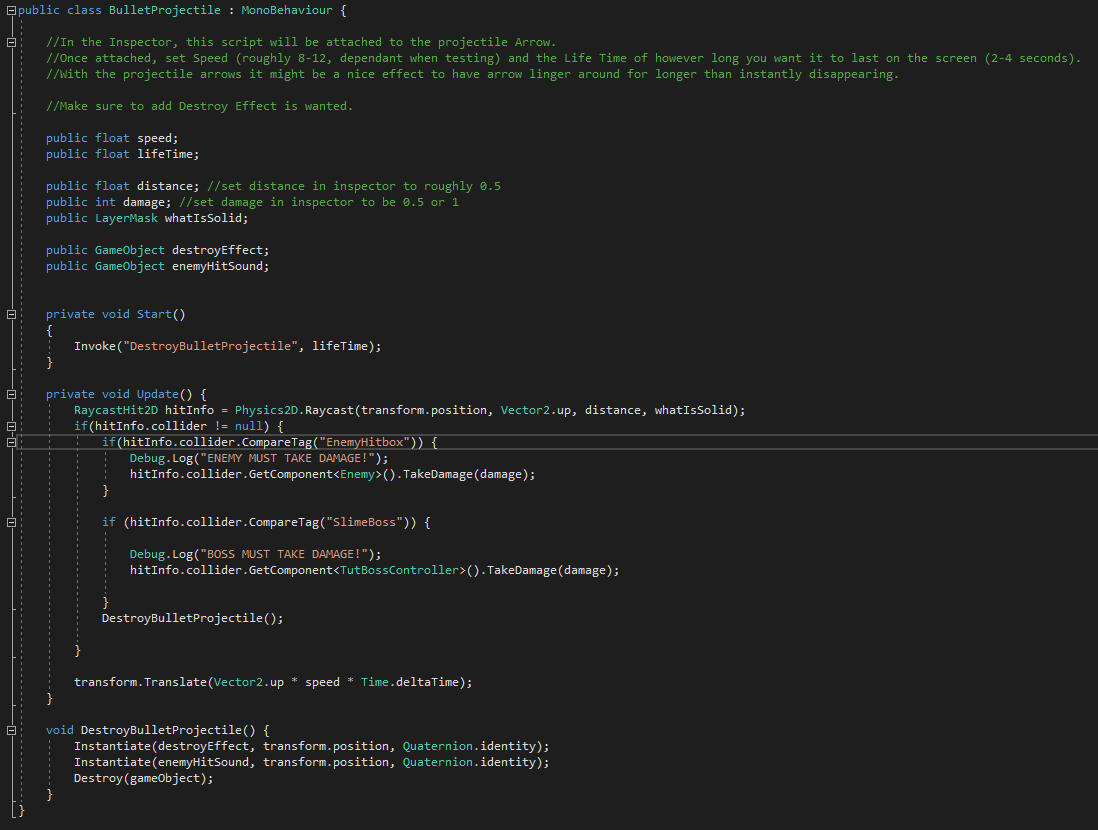This screenshot has height=830, width=1098.
Task: Collapse the Inspector comment block
Action: [11, 42]
